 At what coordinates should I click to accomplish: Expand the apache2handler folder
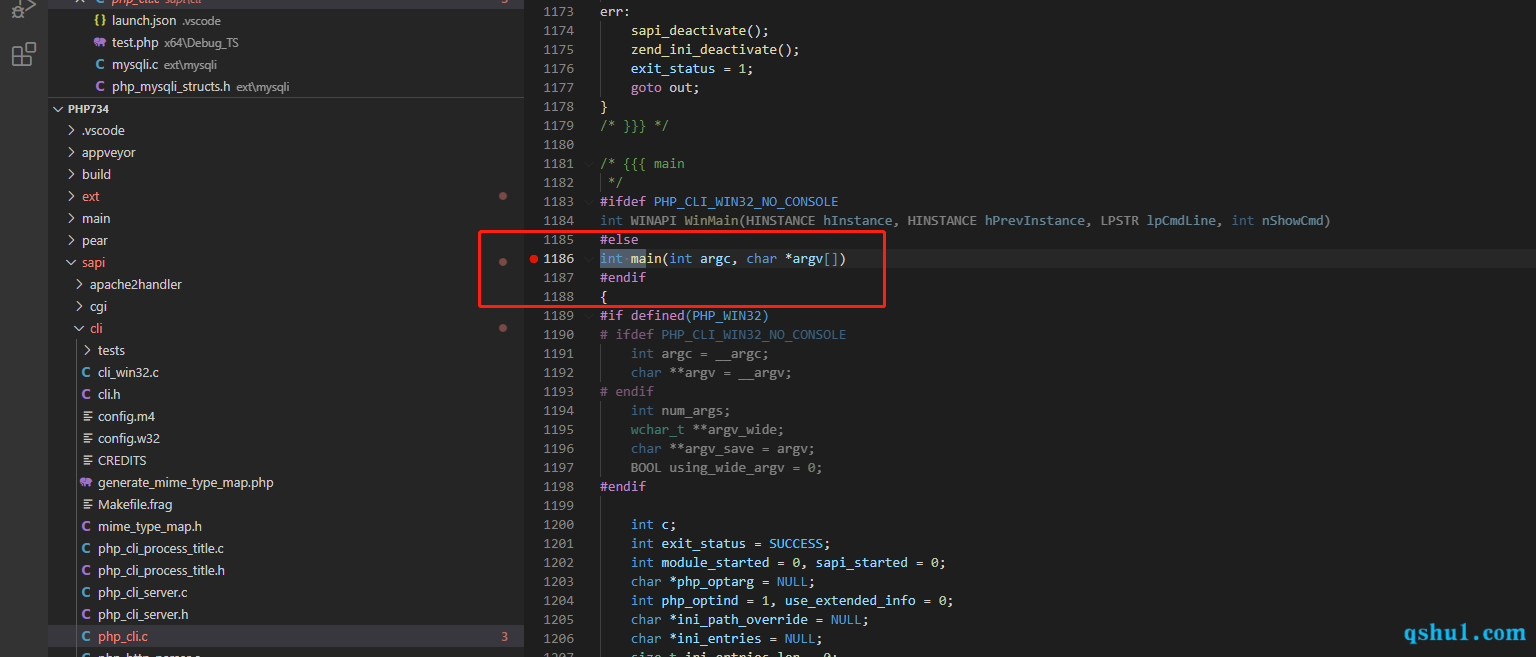pos(79,284)
